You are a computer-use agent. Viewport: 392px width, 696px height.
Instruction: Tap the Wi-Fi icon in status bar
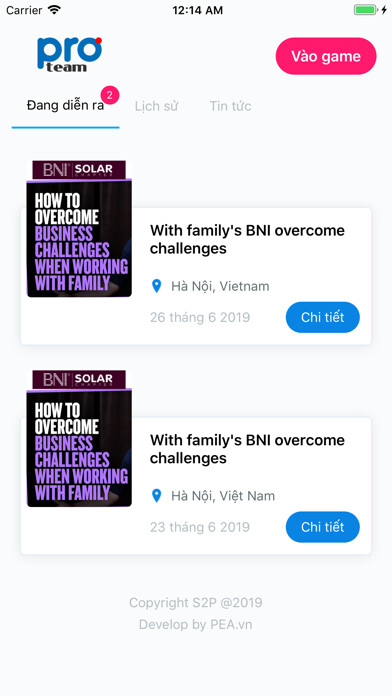[x=54, y=10]
